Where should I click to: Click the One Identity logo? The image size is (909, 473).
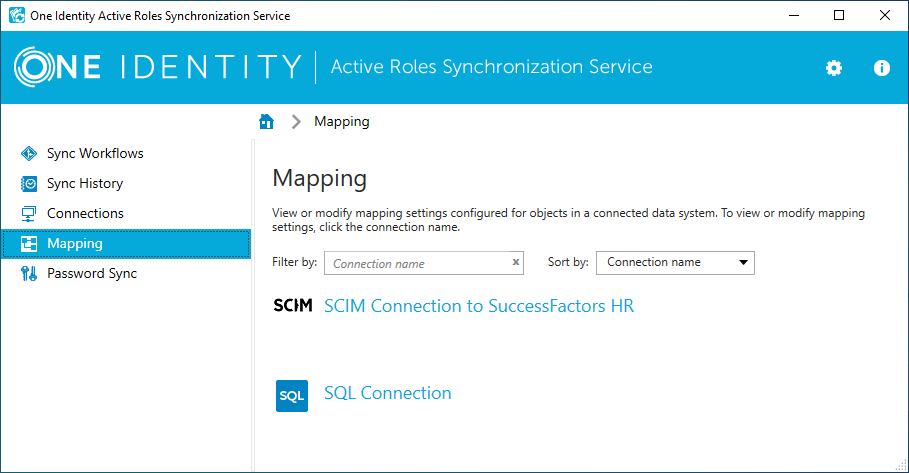pyautogui.click(x=157, y=67)
